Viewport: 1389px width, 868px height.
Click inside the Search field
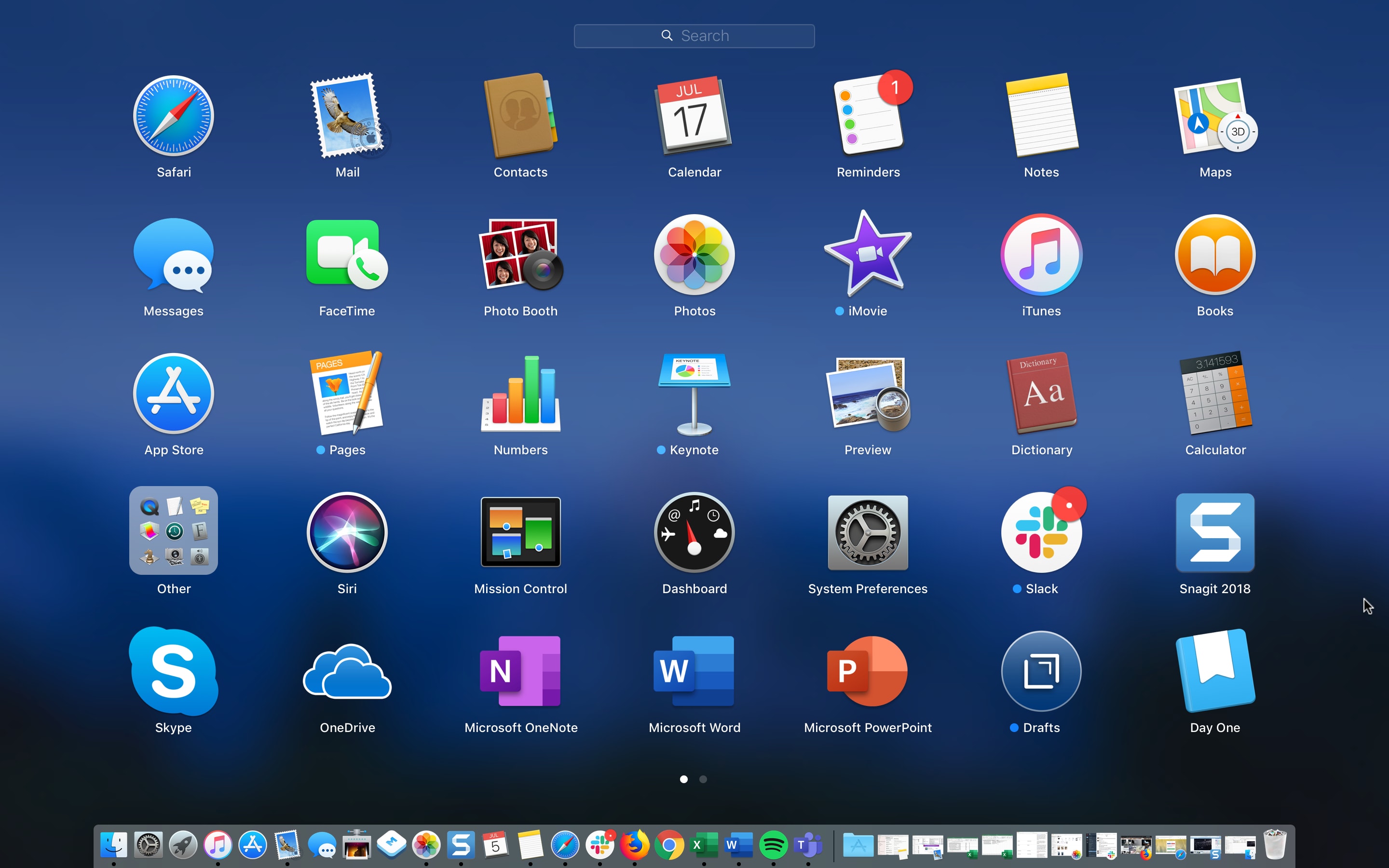coord(694,35)
